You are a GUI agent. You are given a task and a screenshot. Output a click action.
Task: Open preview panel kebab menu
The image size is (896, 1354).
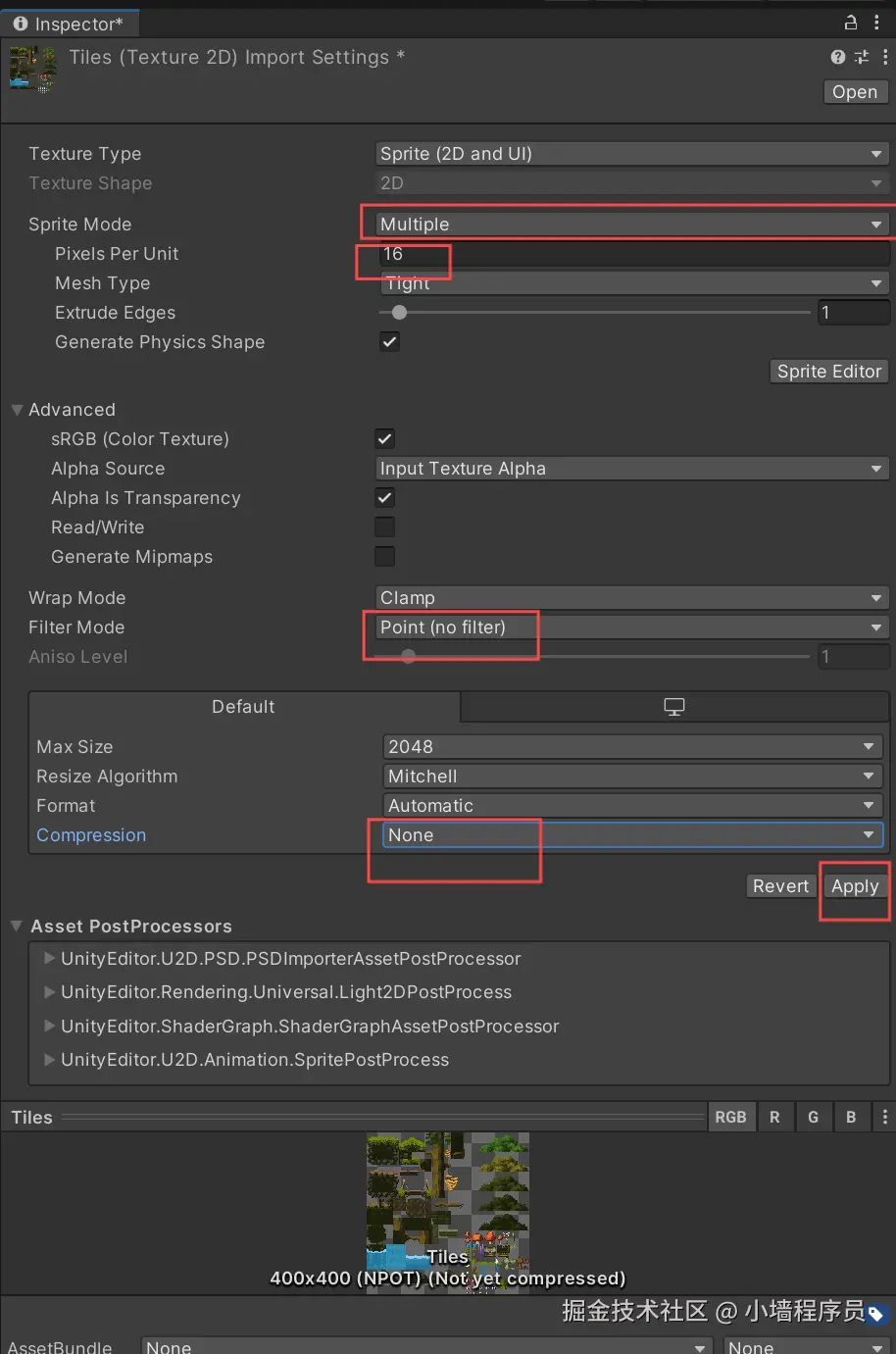coord(885,1117)
